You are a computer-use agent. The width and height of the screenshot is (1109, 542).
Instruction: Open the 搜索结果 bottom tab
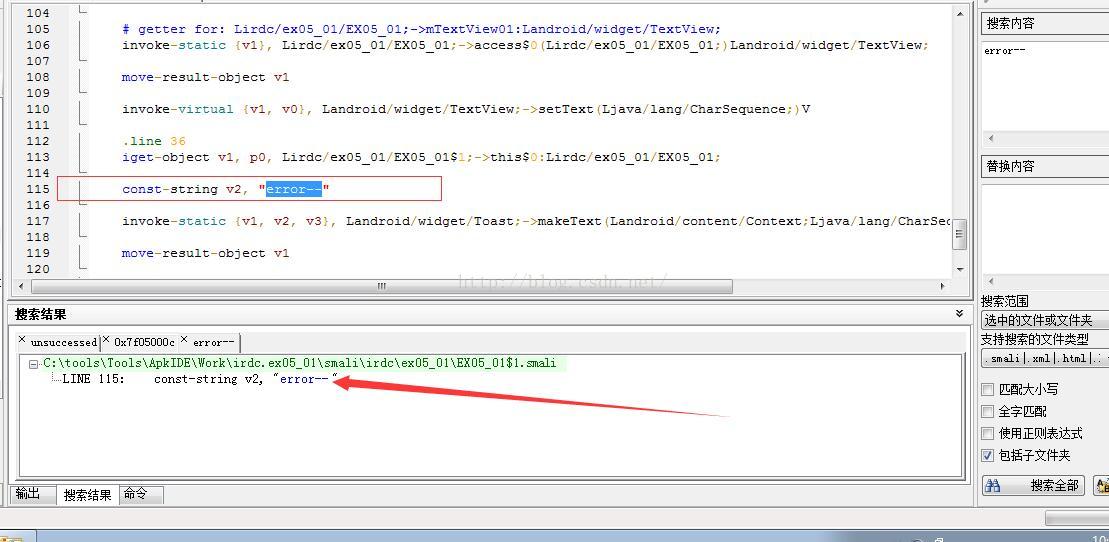coord(88,495)
